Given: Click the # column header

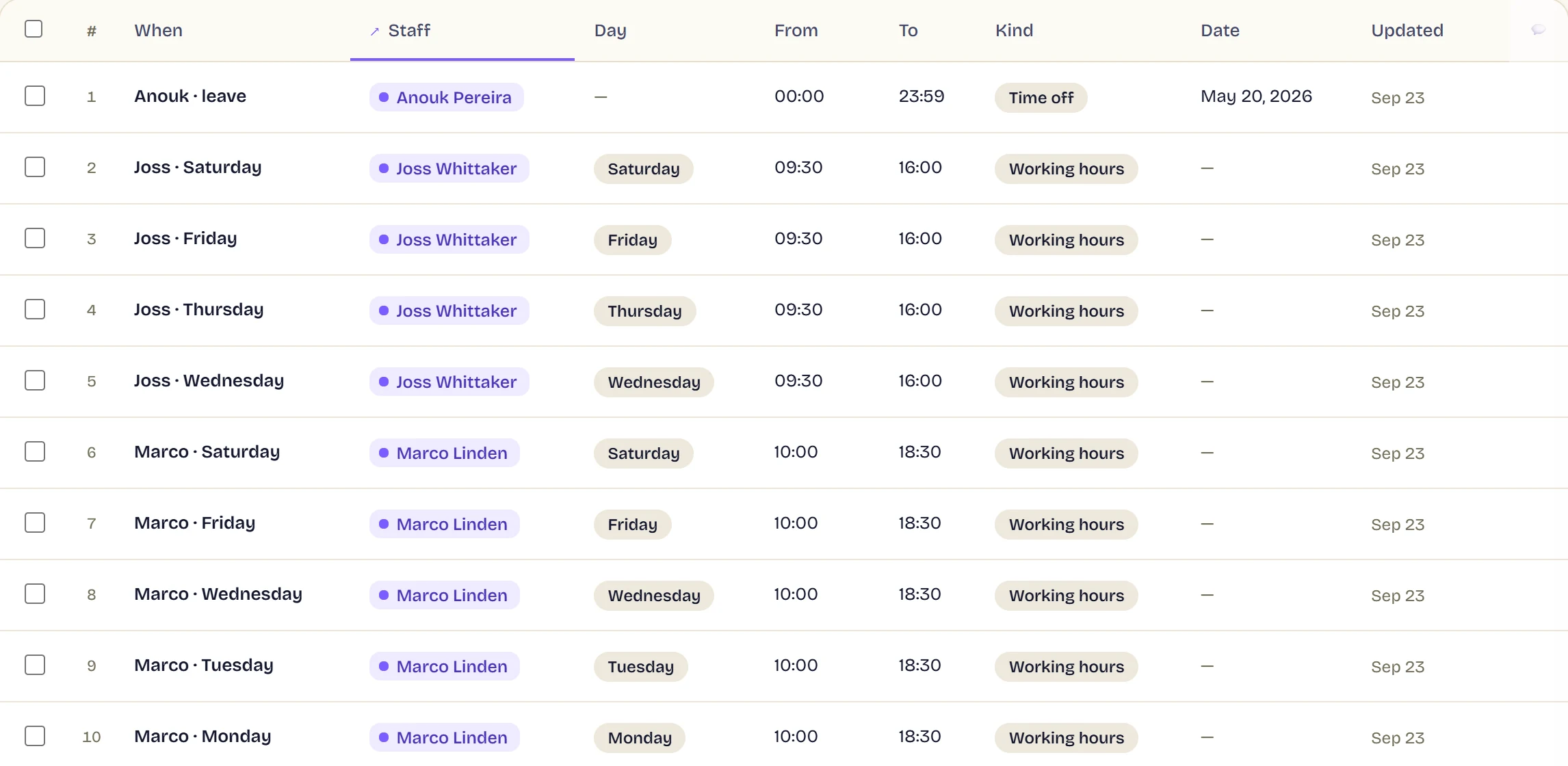Looking at the screenshot, I should 91,31.
